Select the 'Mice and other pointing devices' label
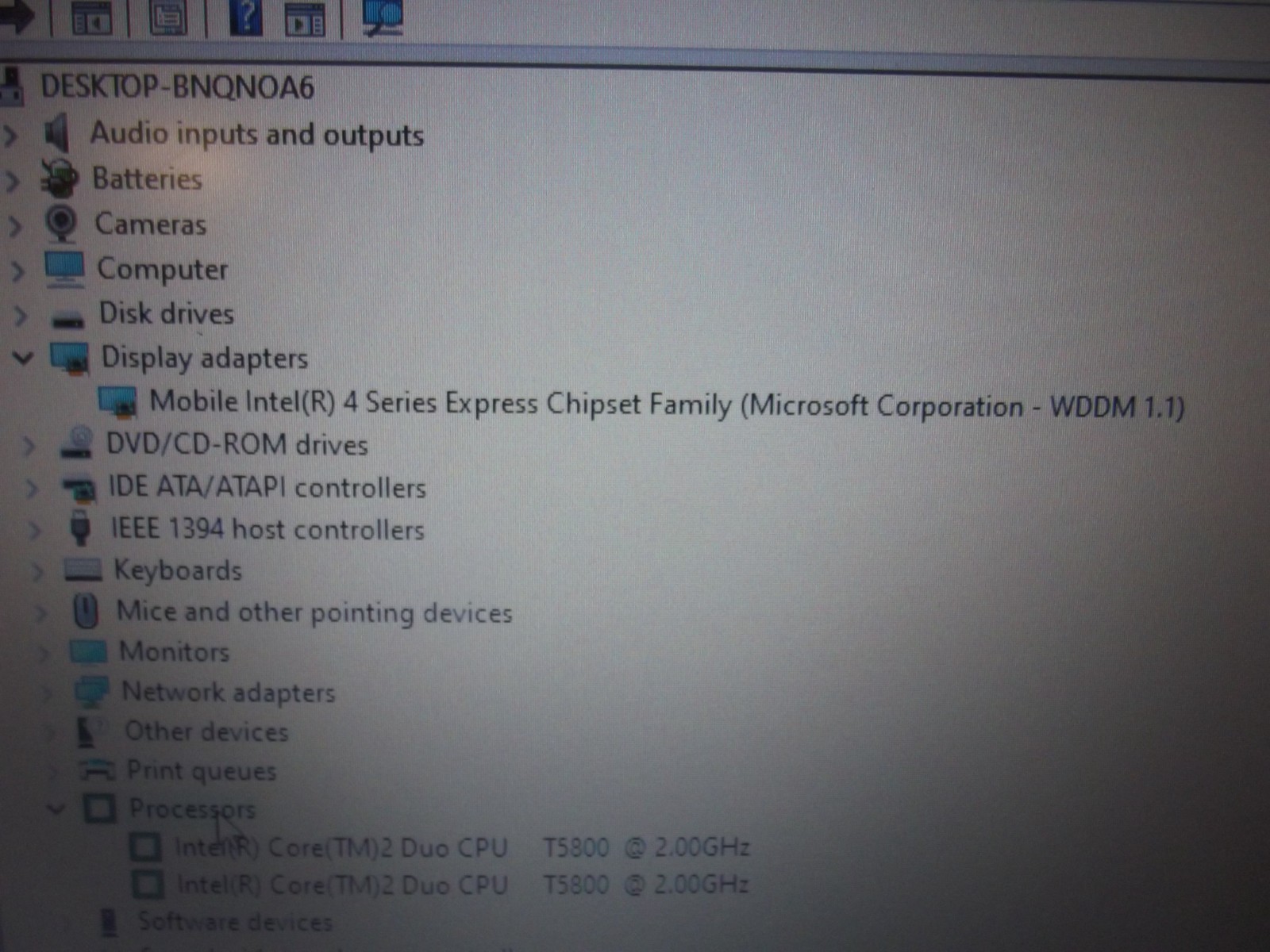The height and width of the screenshot is (952, 1270). (314, 612)
